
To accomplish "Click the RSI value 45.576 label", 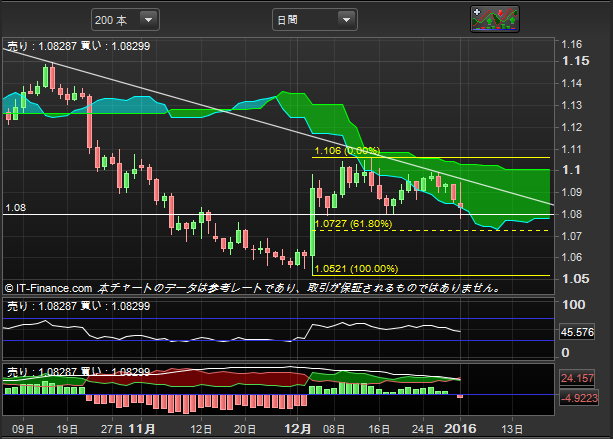I will 577,332.
